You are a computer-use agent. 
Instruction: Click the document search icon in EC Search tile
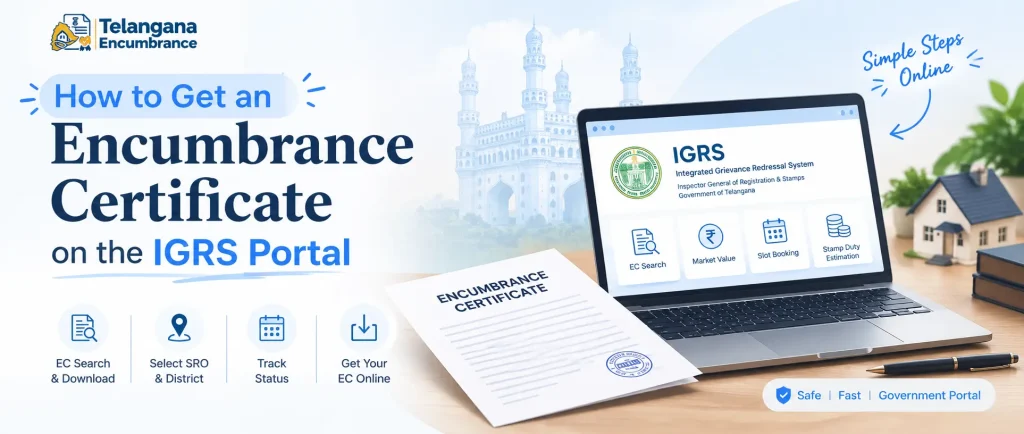click(x=645, y=242)
